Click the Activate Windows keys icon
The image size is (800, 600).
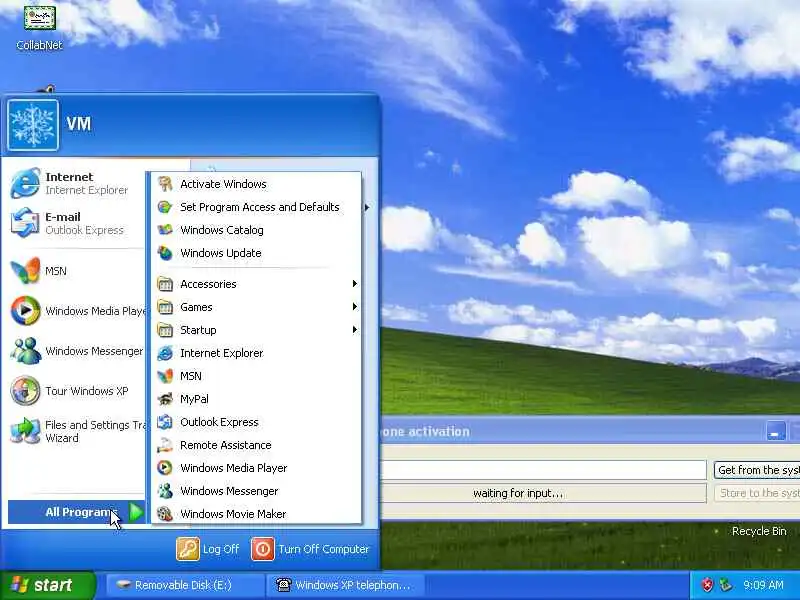click(x=165, y=184)
